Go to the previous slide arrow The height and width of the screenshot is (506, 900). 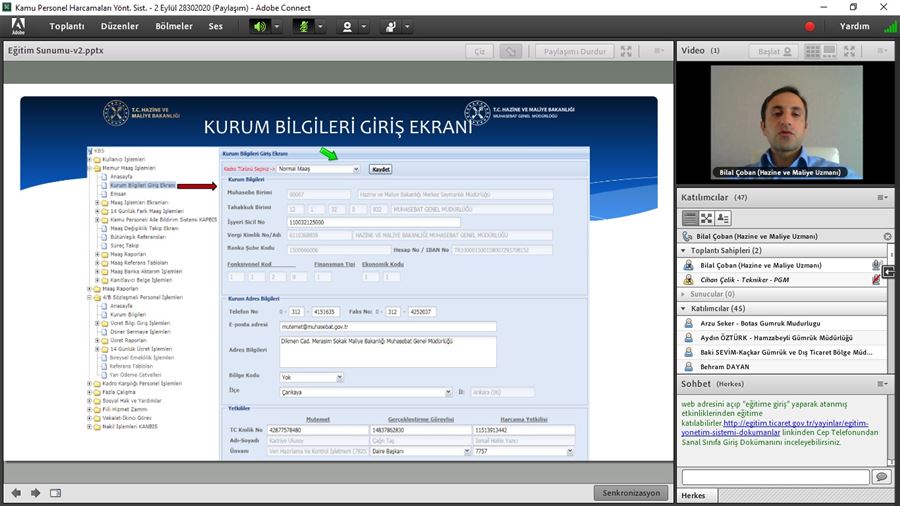[x=16, y=493]
